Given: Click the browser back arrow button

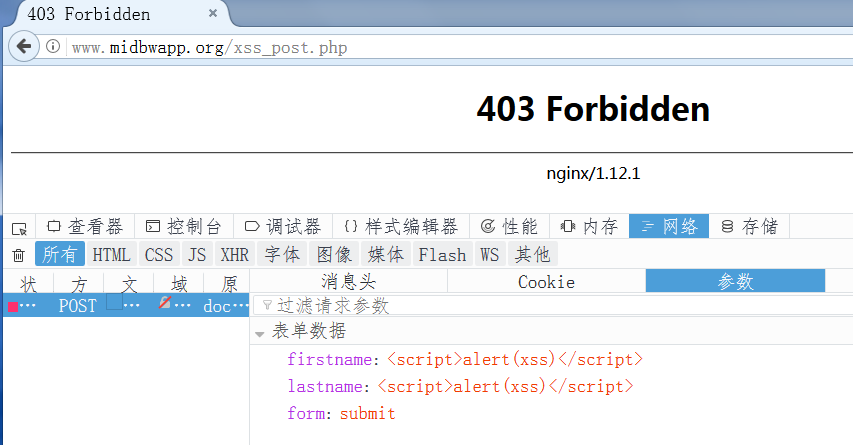Looking at the screenshot, I should tap(24, 47).
